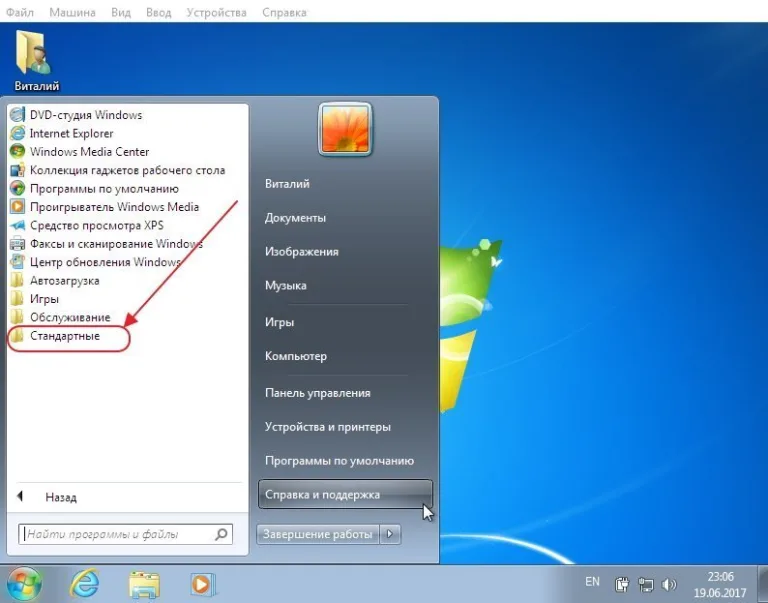The image size is (768, 603).
Task: Open Изображения in the Start menu
Action: (302, 252)
